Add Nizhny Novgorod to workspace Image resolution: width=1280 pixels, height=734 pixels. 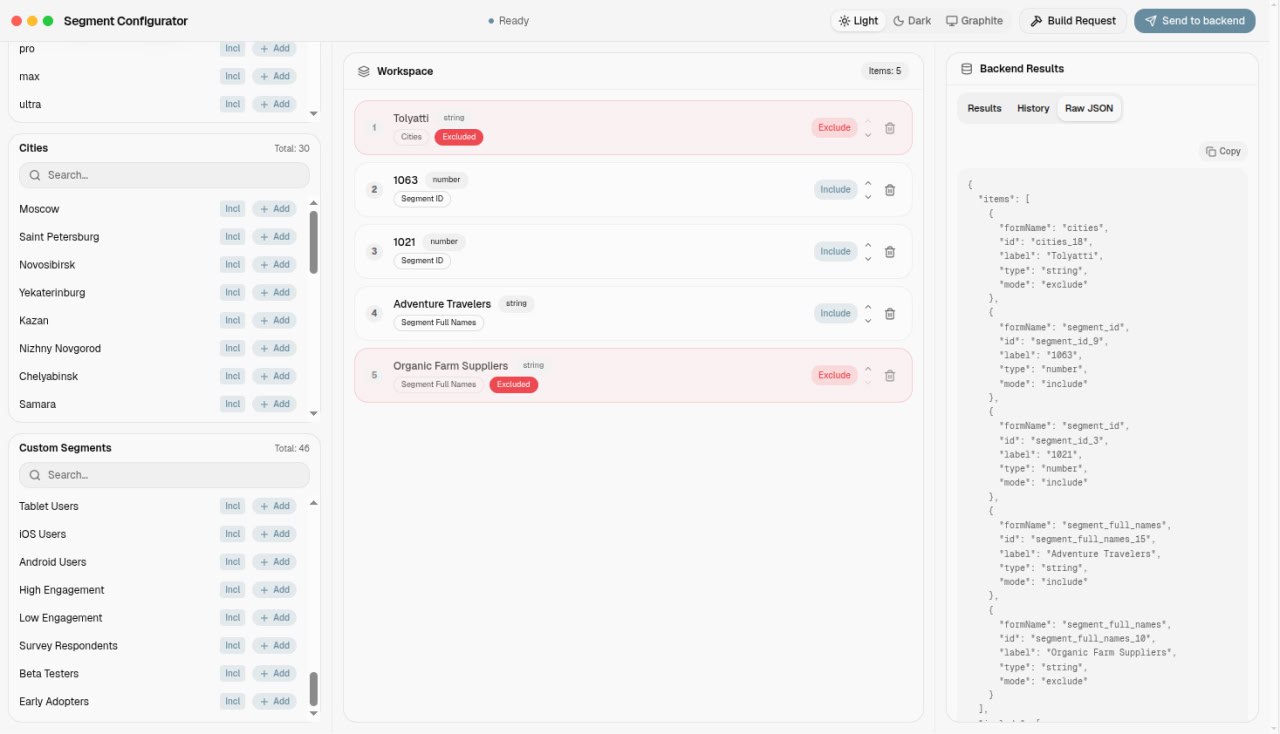(274, 349)
